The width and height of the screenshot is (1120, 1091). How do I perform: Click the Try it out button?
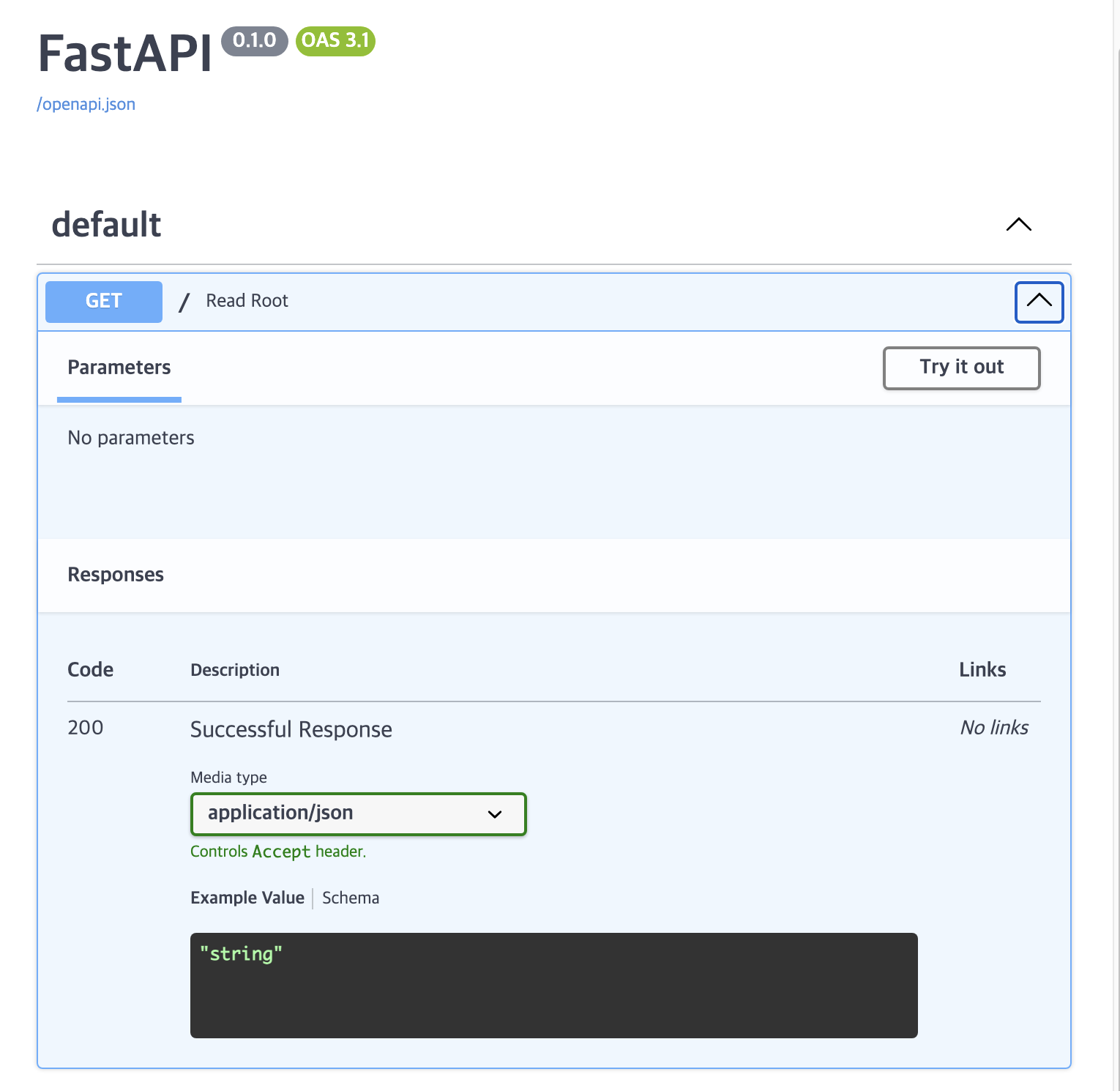pos(961,368)
